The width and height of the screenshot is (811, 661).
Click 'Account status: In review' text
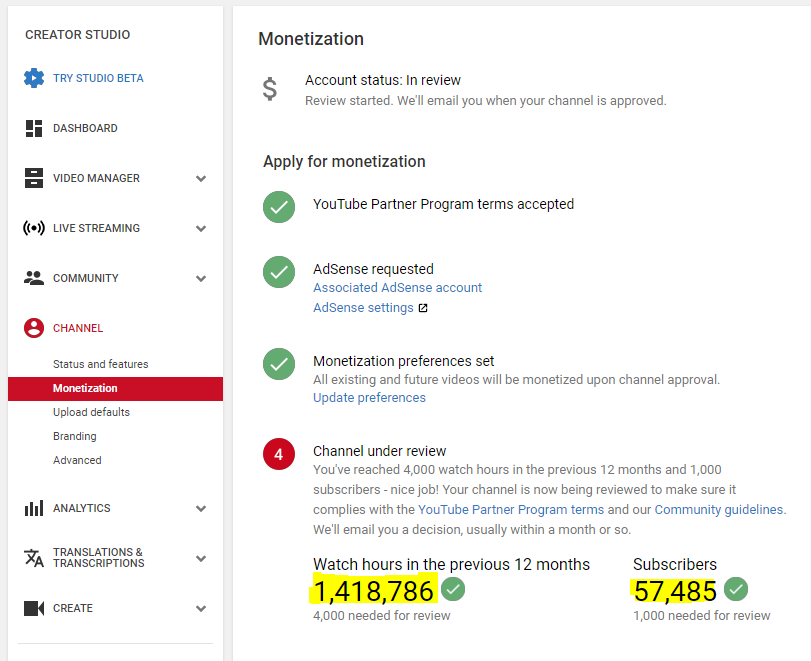point(383,80)
